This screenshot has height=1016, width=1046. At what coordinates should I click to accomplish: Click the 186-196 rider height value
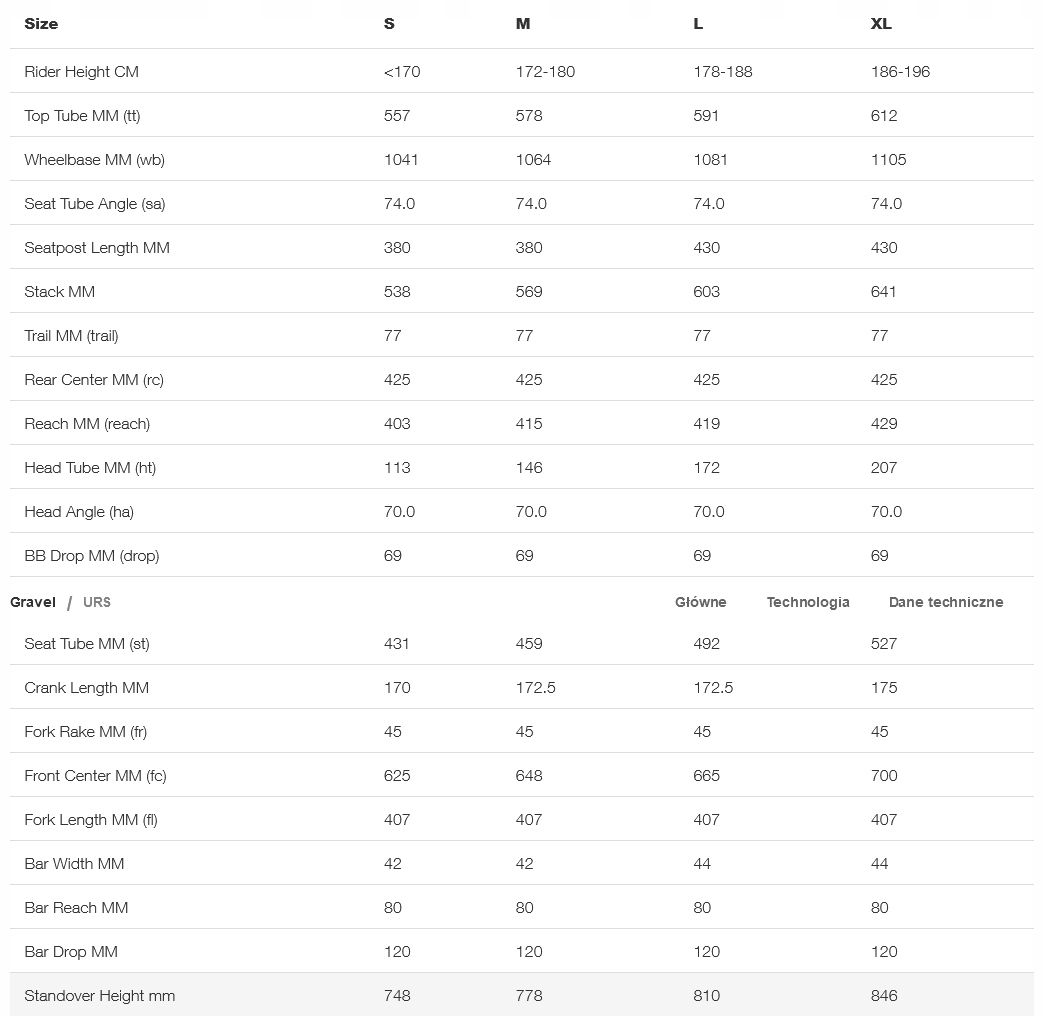coord(900,72)
